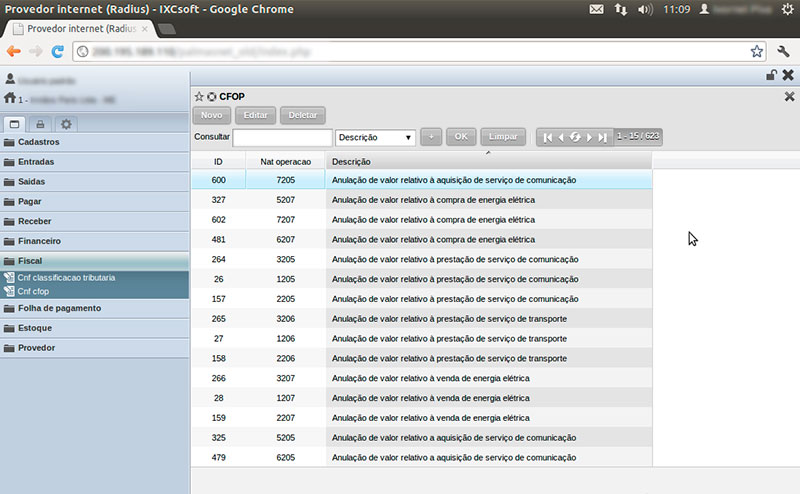Click Nat operacao value 3205
The width and height of the screenshot is (800, 494).
(x=286, y=259)
